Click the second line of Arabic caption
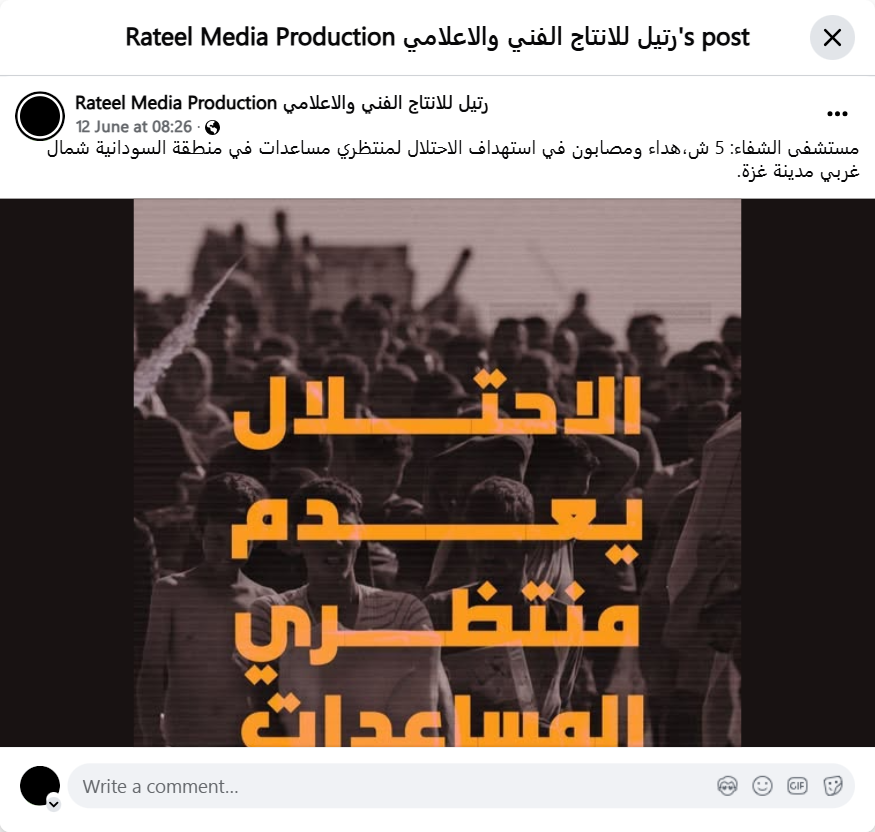 pos(799,171)
